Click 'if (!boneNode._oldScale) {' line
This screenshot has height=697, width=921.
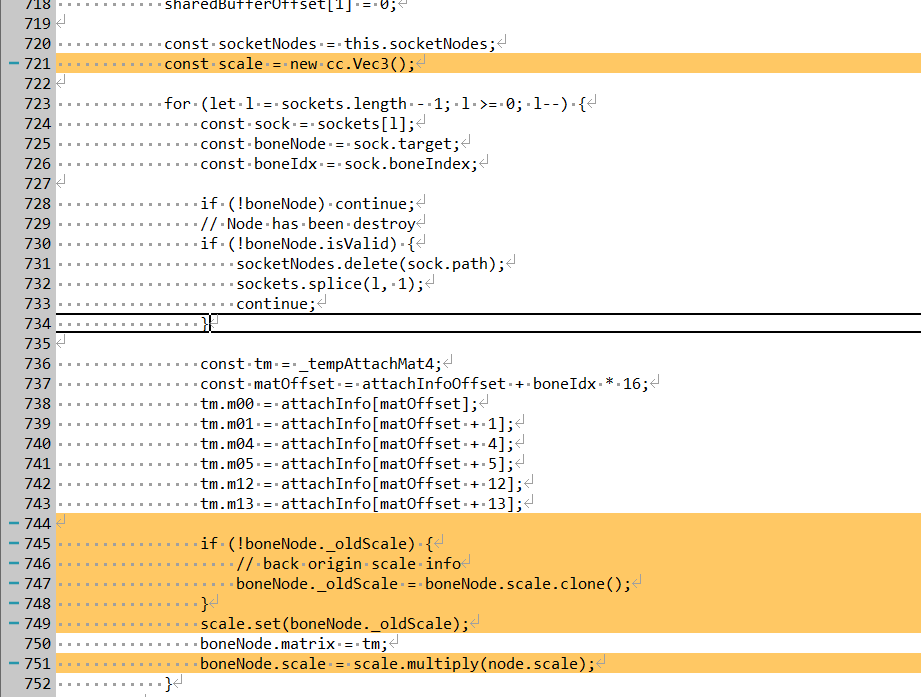click(x=316, y=544)
